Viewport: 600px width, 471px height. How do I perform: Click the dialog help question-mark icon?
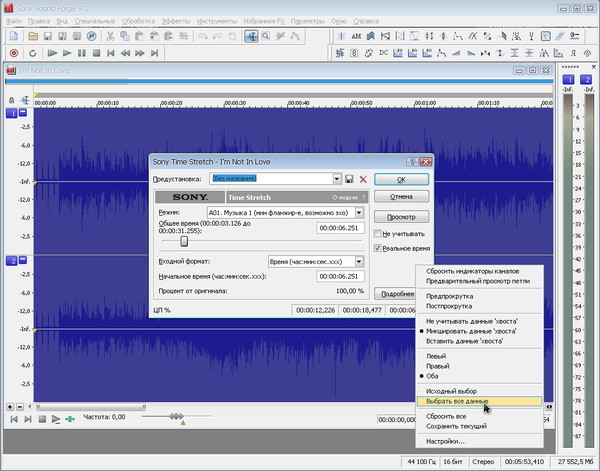point(412,162)
